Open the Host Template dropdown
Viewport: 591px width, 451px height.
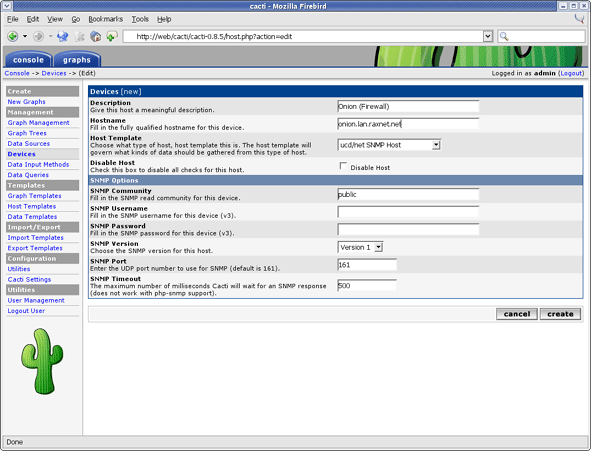[x=389, y=145]
